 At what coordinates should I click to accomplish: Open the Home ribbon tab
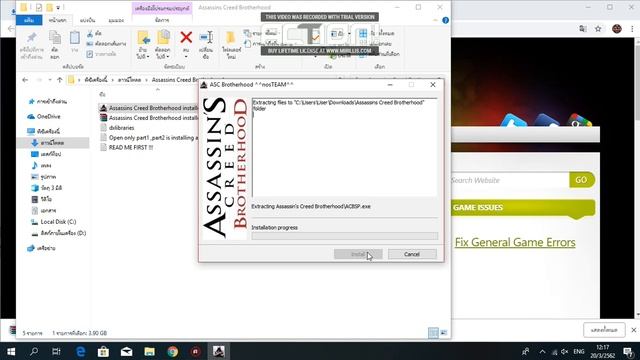click(58, 20)
